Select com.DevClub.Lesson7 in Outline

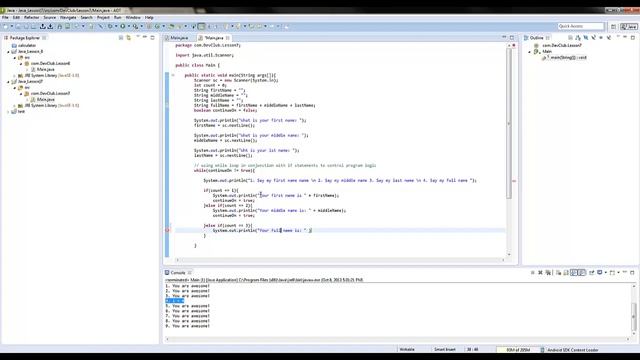[x=562, y=45]
